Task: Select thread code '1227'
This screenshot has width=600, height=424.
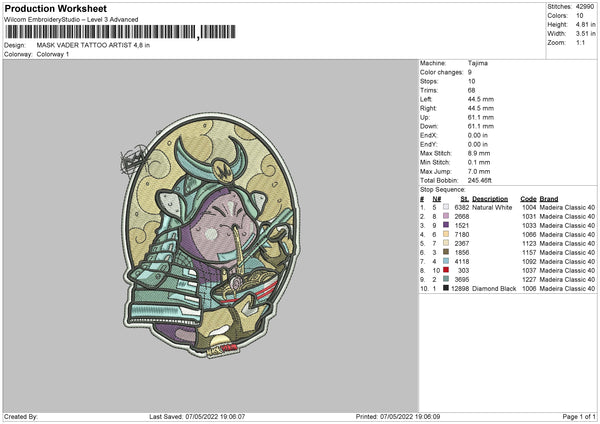Action: point(529,279)
